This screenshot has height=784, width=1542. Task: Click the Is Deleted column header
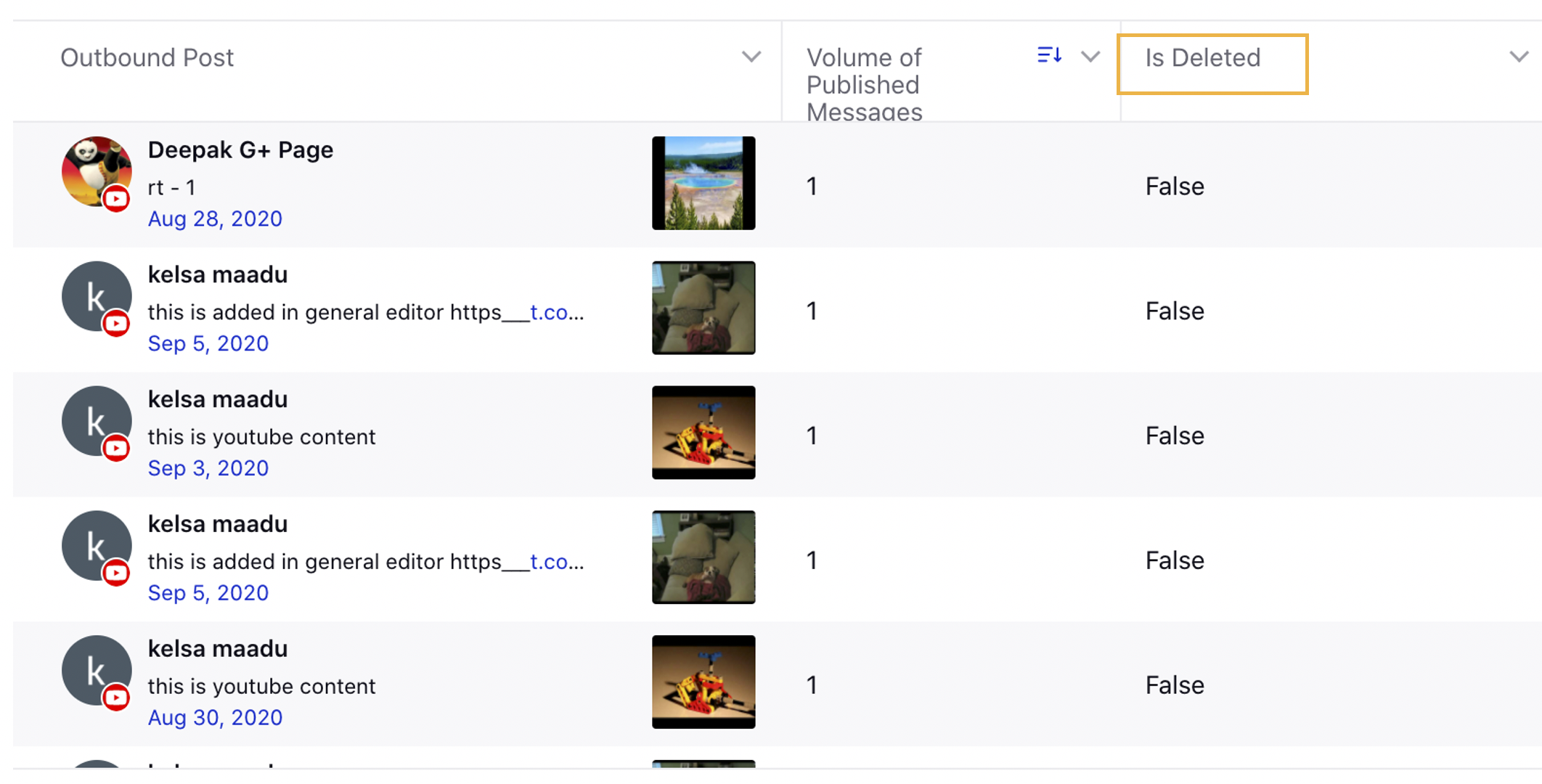coord(1203,57)
